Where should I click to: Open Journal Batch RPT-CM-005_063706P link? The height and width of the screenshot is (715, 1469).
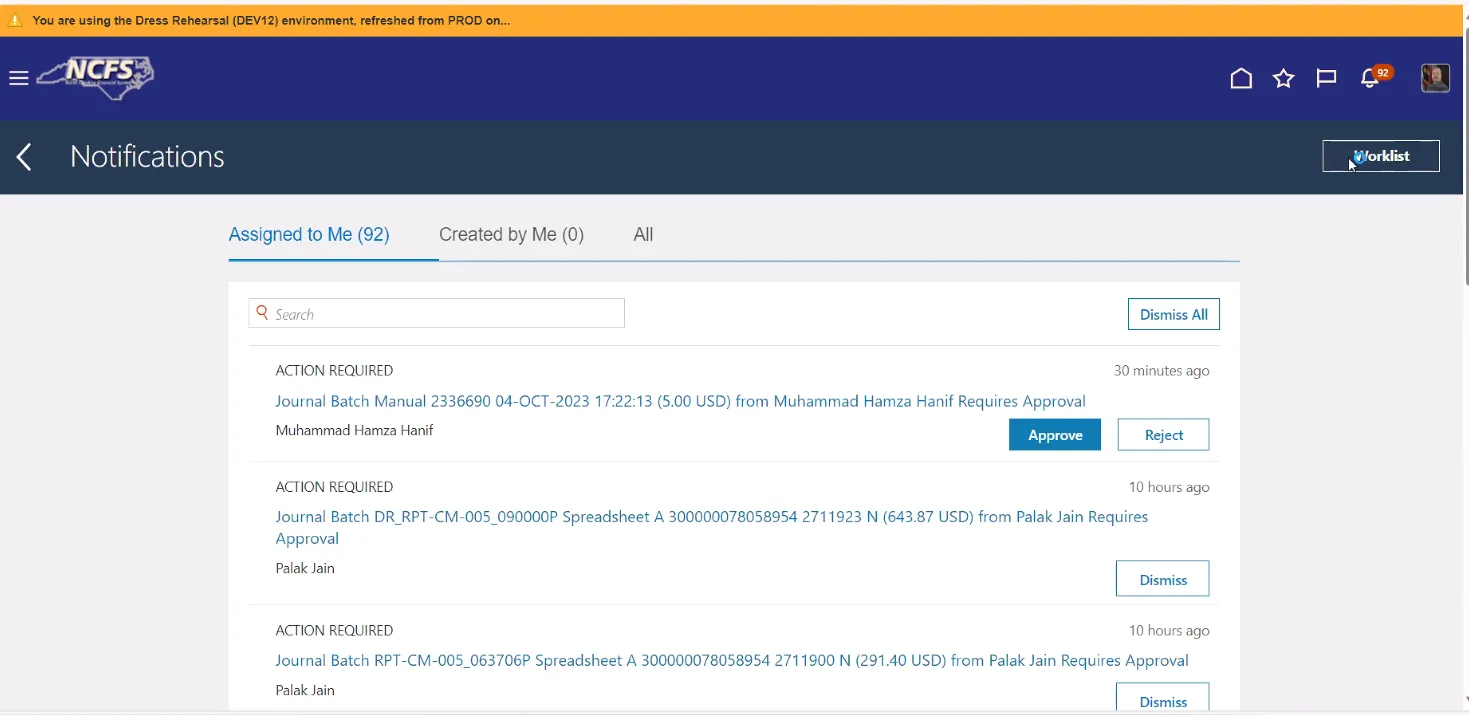[732, 660]
